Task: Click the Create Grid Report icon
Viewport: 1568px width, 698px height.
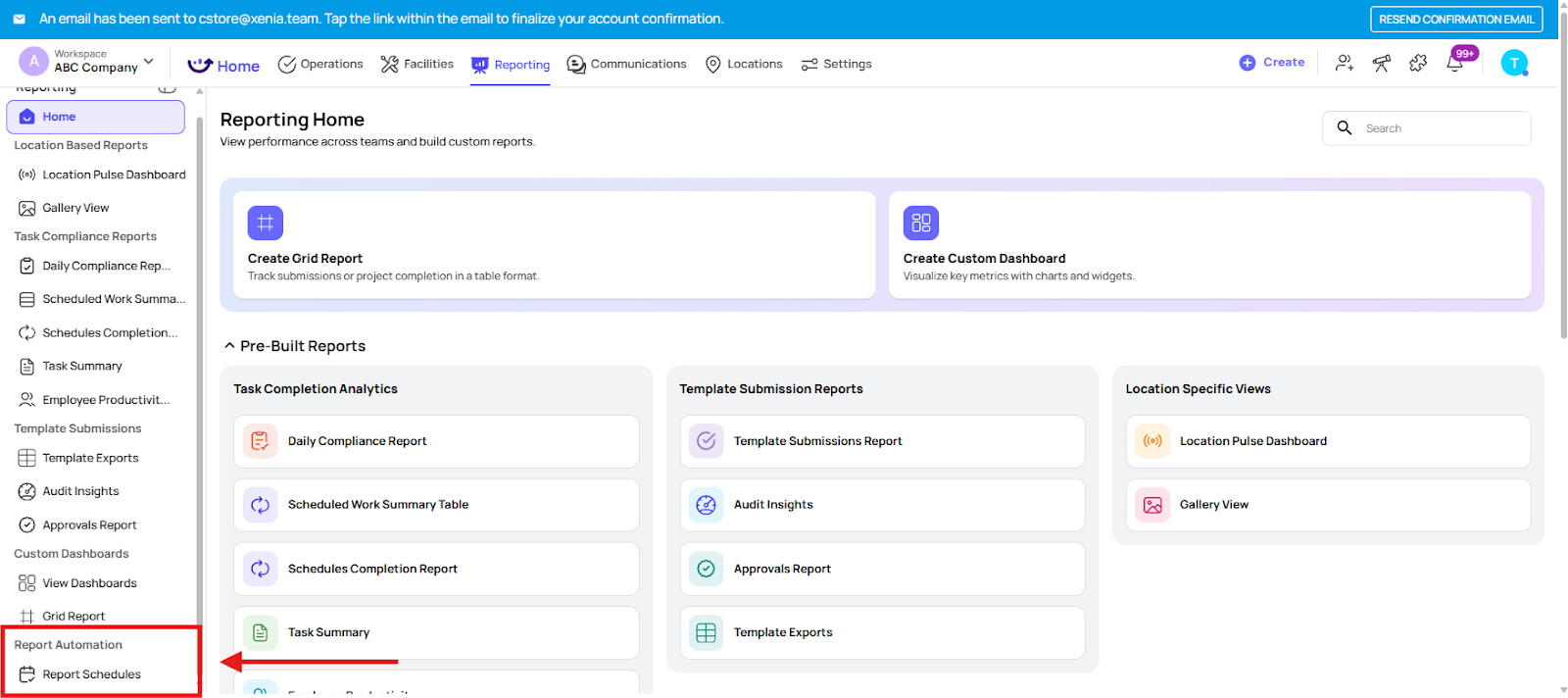Action: point(266,224)
